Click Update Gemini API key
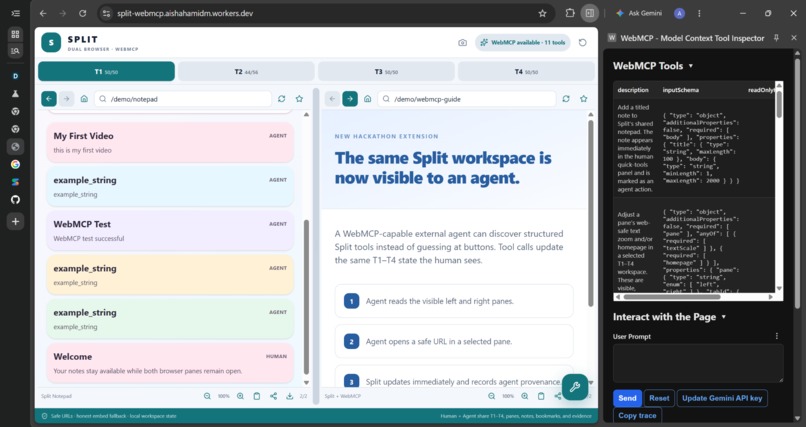 click(x=722, y=398)
